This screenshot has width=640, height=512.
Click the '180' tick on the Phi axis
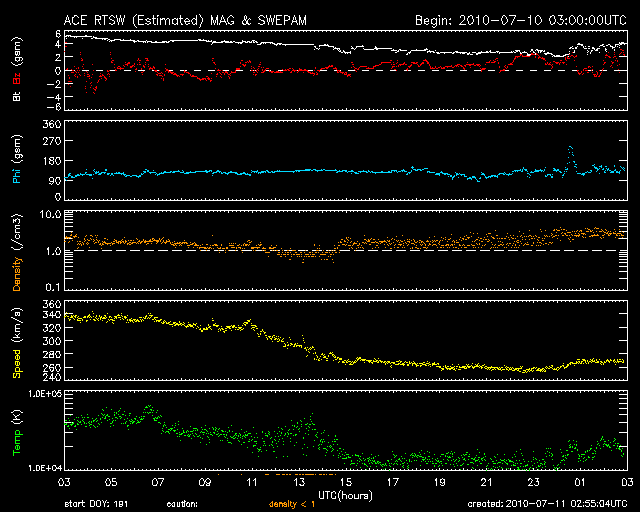pyautogui.click(x=52, y=161)
